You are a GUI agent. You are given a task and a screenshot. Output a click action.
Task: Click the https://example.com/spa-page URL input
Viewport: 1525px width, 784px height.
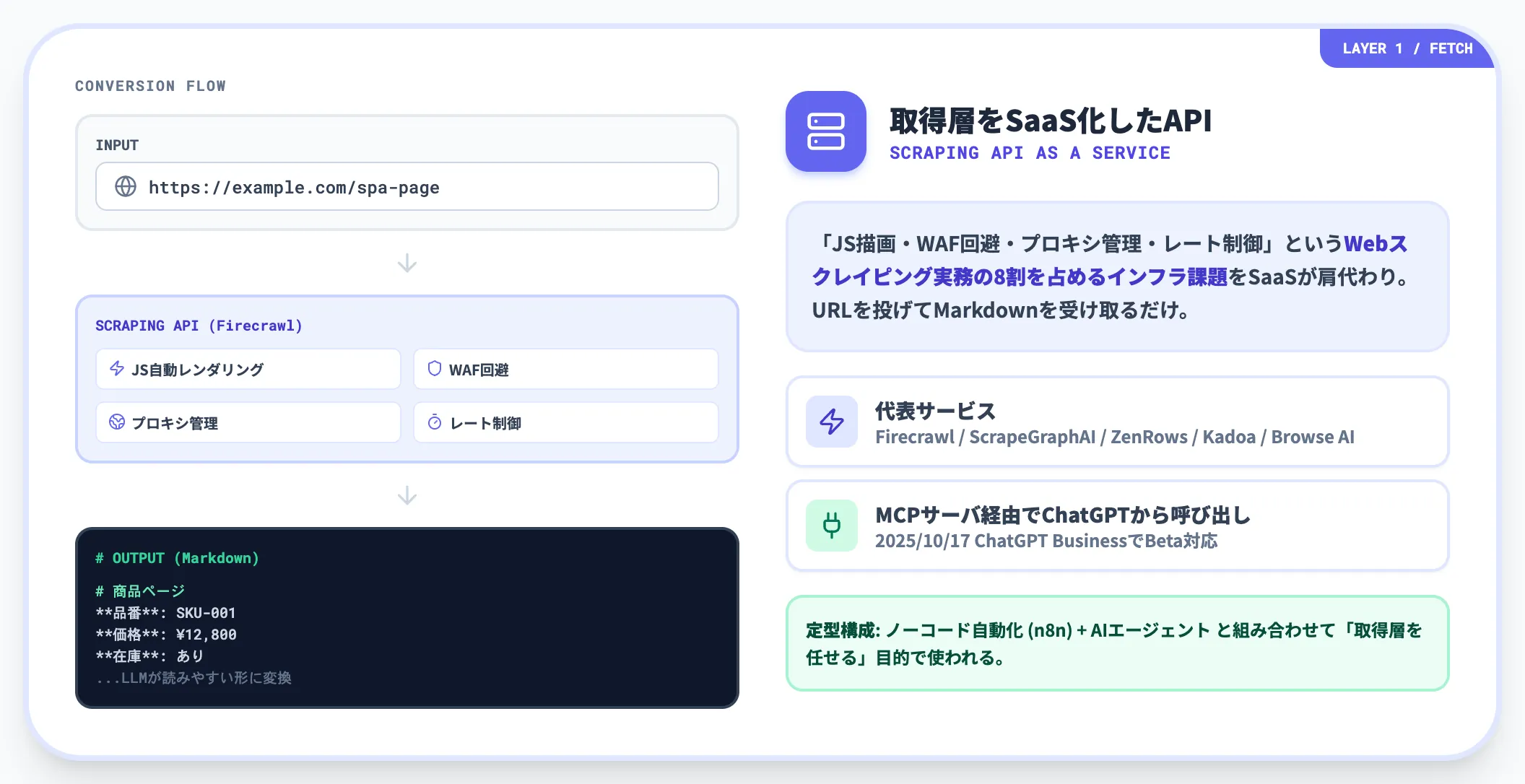407,186
